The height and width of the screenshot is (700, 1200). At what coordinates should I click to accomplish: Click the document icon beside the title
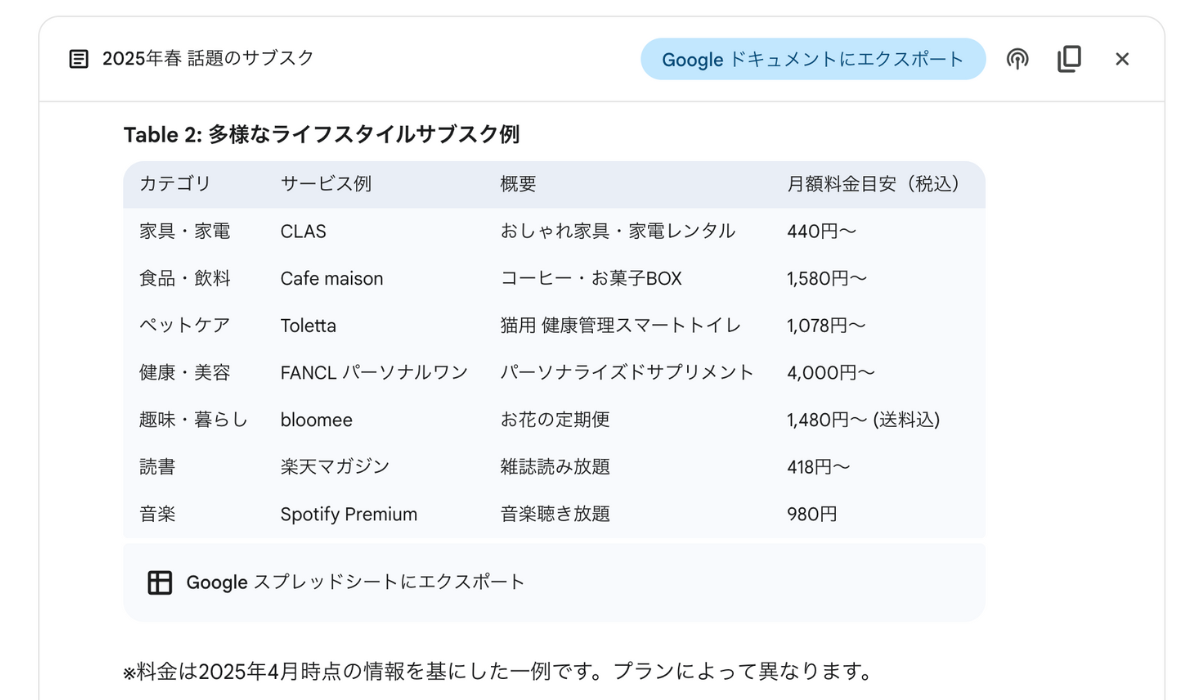click(78, 59)
